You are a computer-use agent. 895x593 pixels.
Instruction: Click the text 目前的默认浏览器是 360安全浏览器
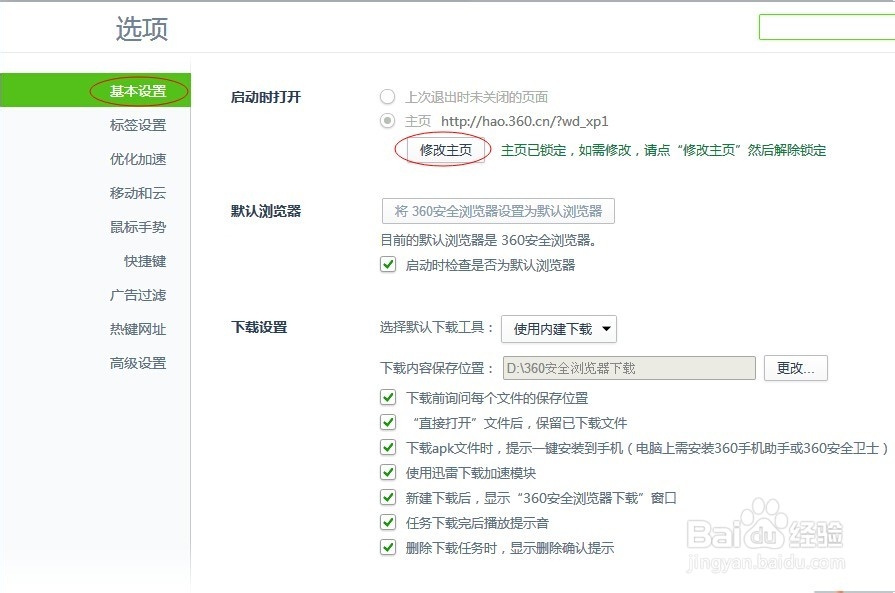[488, 240]
